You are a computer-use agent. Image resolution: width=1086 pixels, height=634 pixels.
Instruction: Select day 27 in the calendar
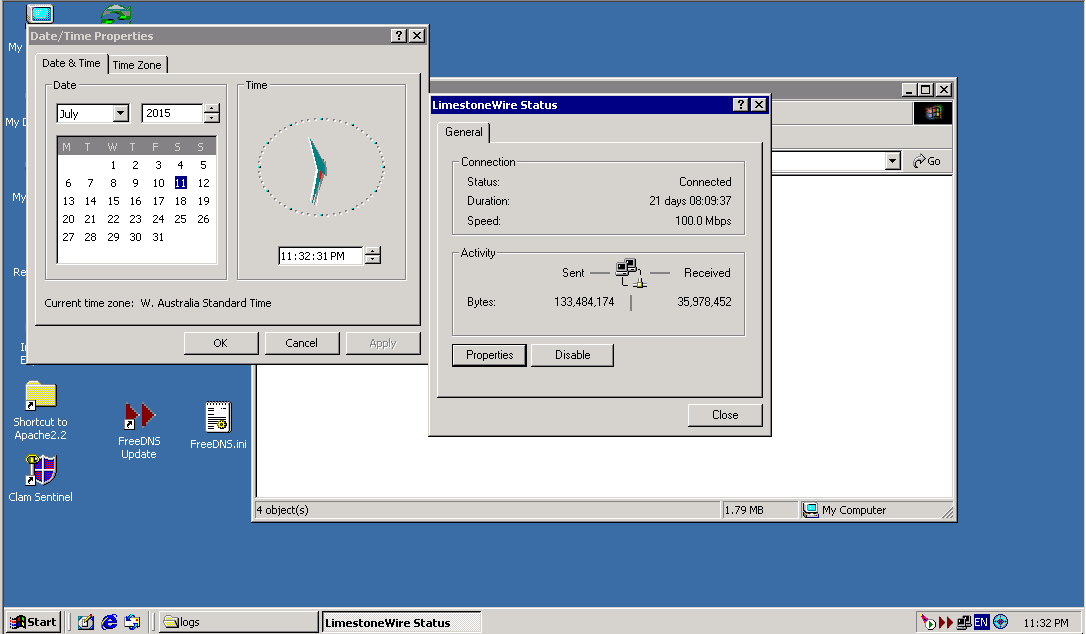pos(68,237)
